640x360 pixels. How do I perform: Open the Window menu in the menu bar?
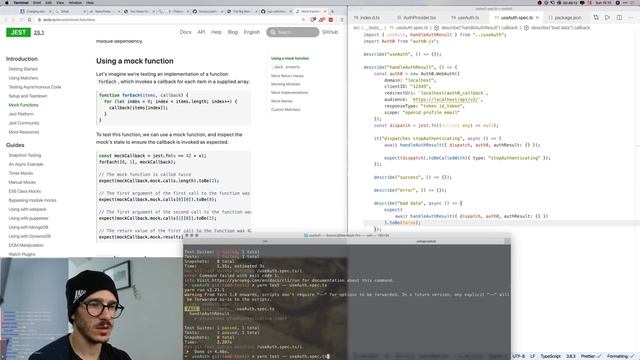(75, 2)
